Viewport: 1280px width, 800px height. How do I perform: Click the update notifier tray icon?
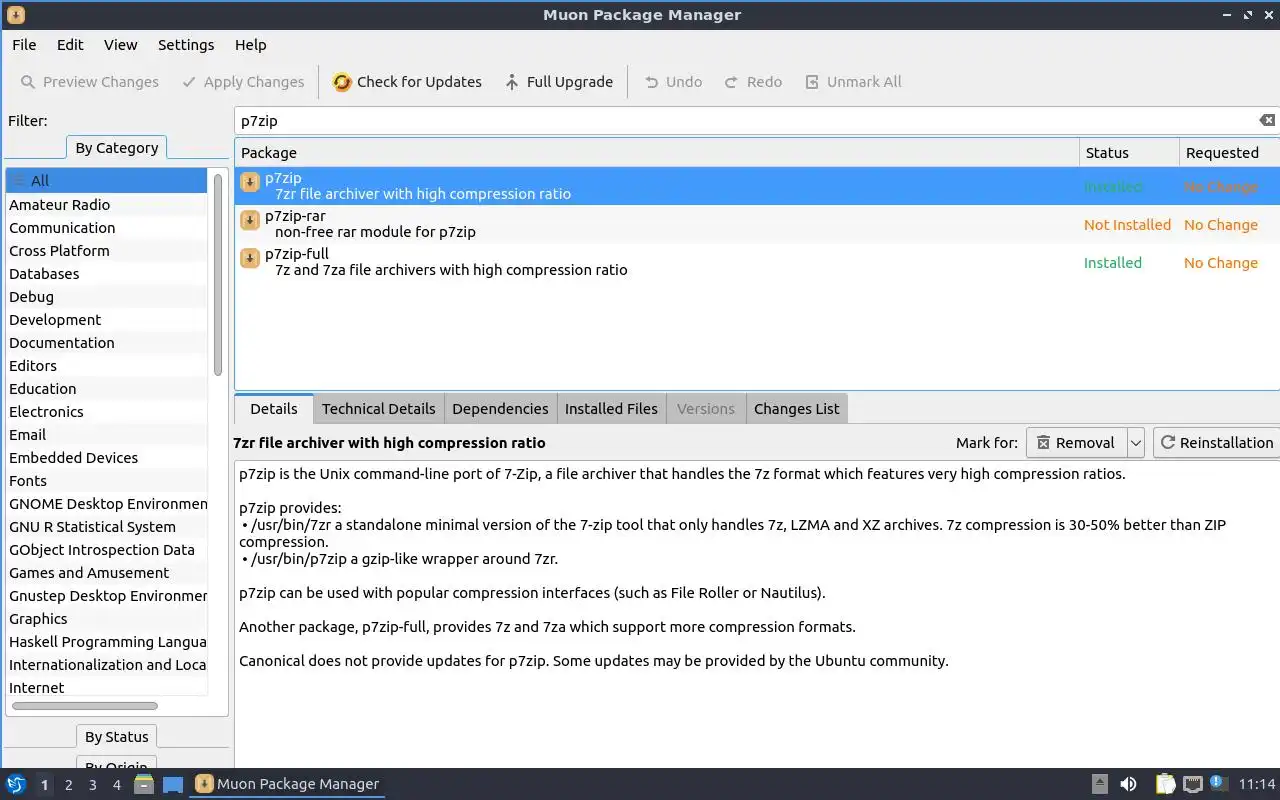tap(1218, 783)
